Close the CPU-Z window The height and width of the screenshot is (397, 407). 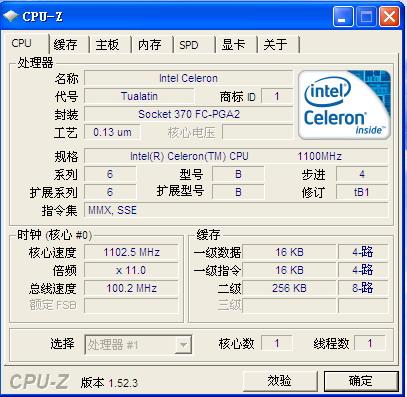coord(389,16)
